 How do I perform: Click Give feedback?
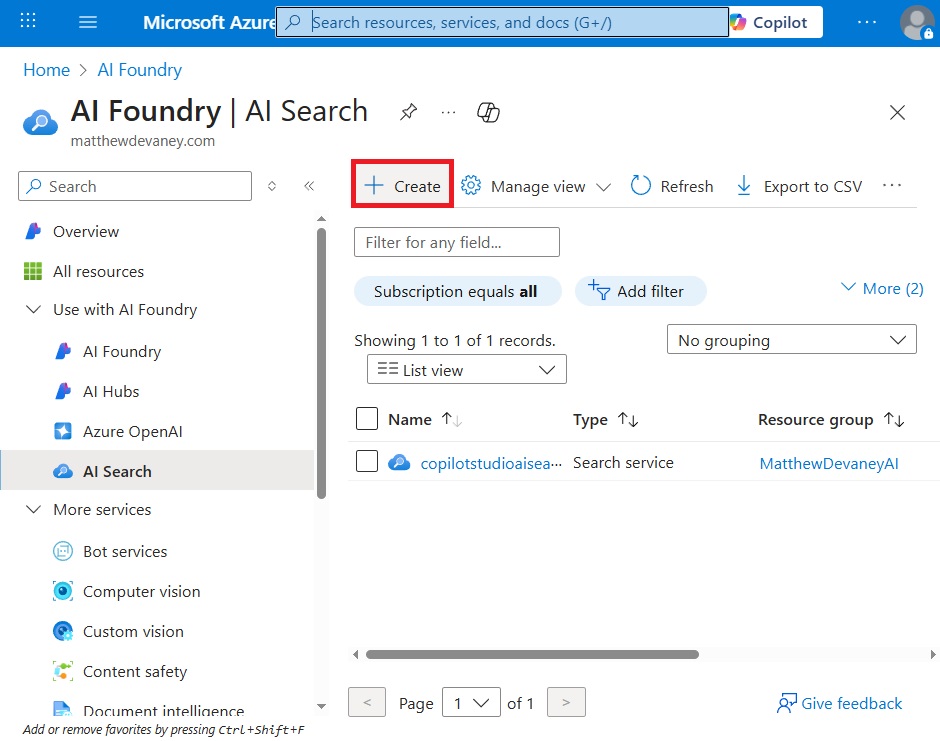(x=839, y=703)
